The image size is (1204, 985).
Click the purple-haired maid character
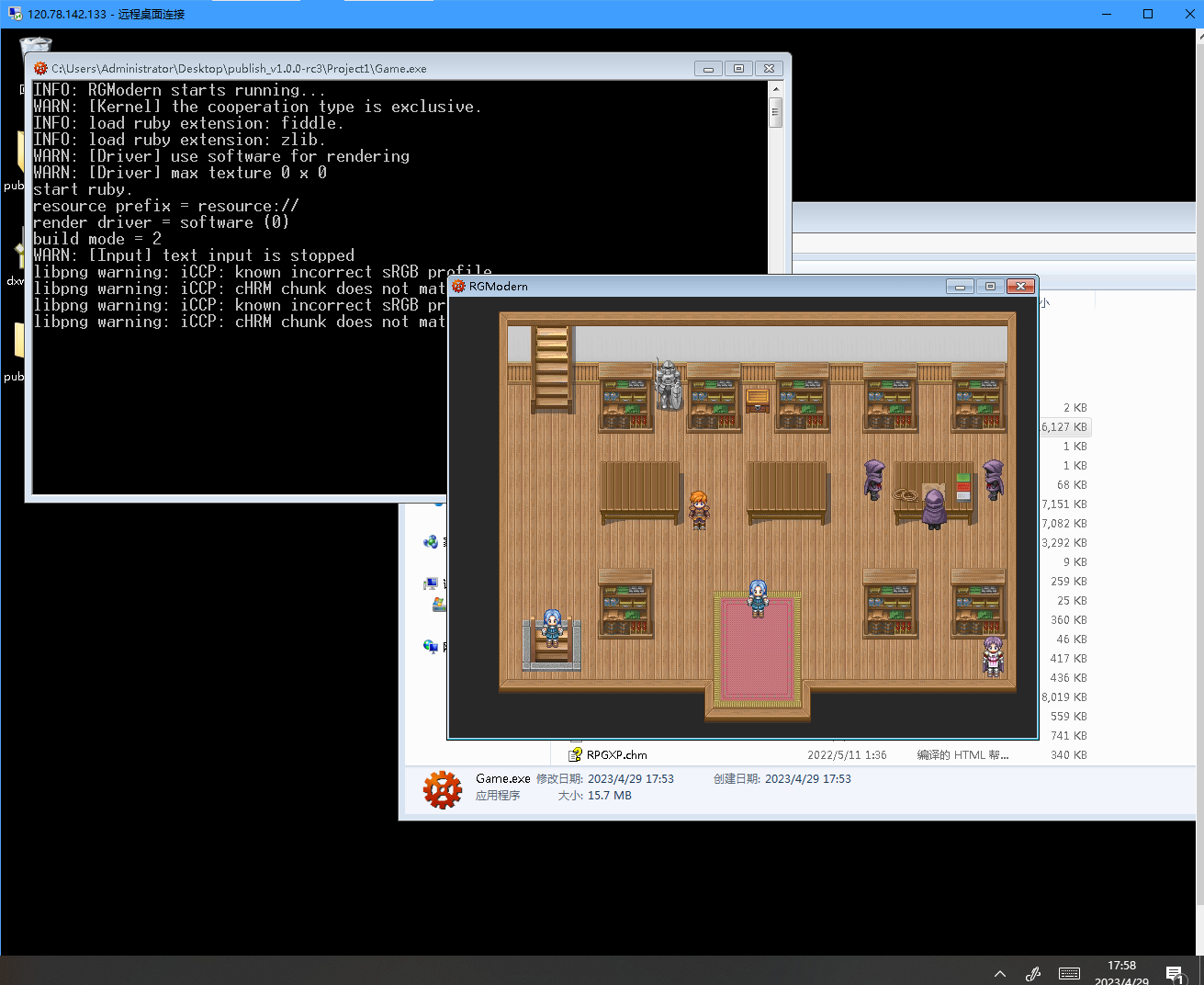click(993, 656)
